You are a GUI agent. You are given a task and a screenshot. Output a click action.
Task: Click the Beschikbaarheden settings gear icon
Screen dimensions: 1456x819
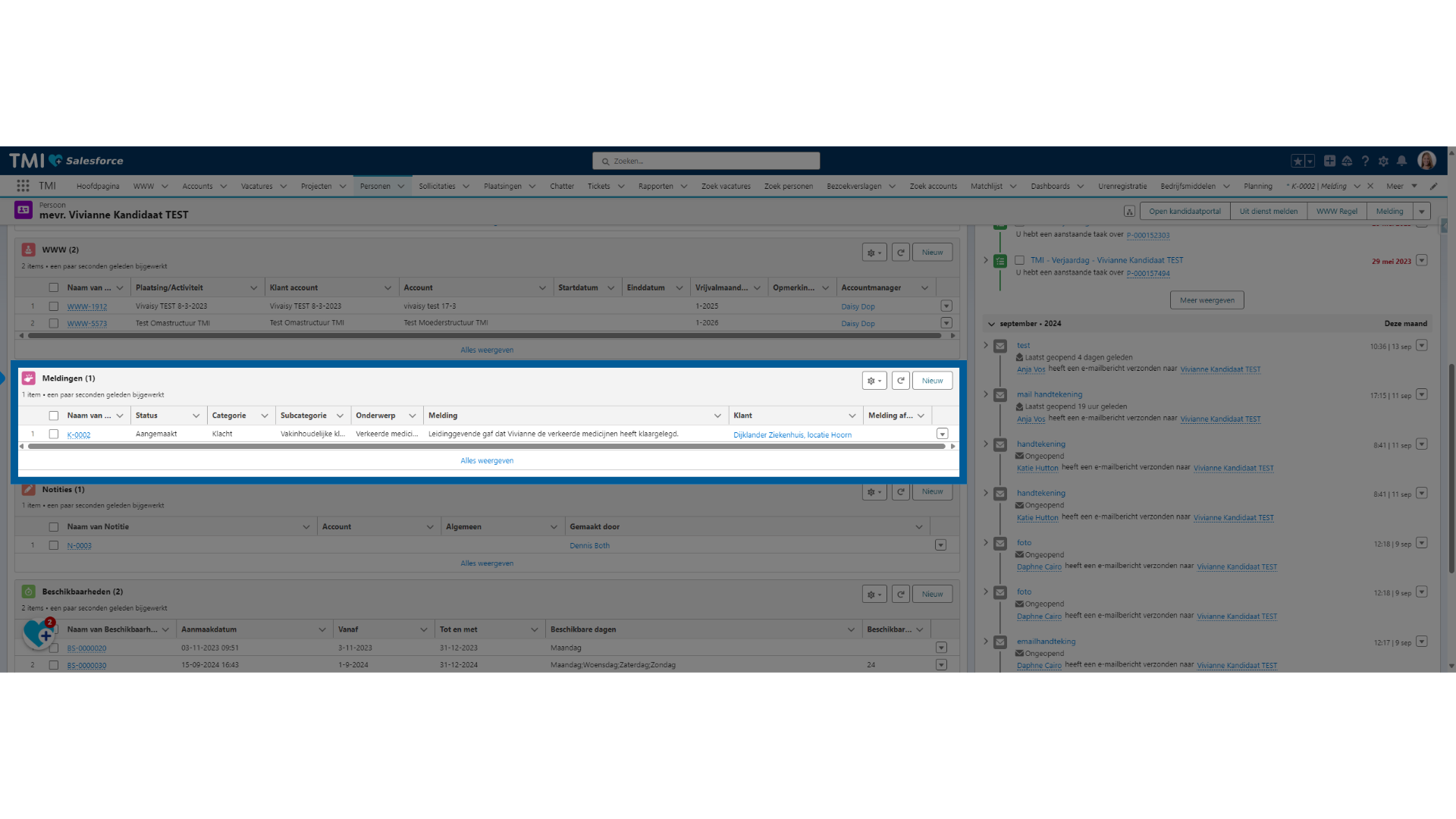pyautogui.click(x=874, y=594)
